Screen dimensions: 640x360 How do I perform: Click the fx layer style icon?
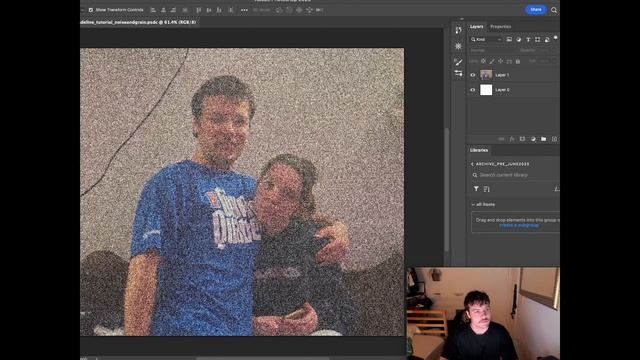coord(512,139)
